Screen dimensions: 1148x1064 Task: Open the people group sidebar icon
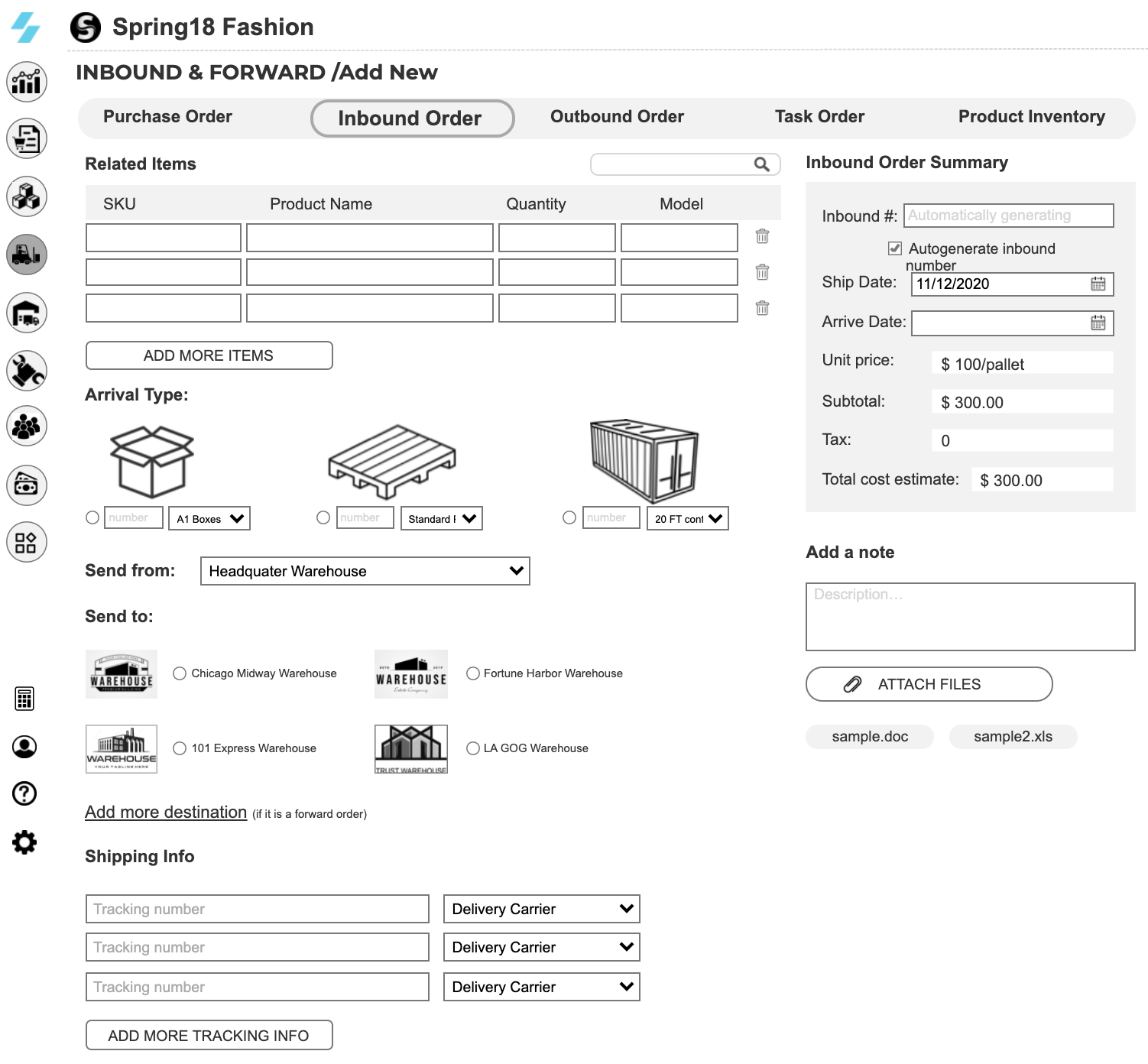click(27, 426)
